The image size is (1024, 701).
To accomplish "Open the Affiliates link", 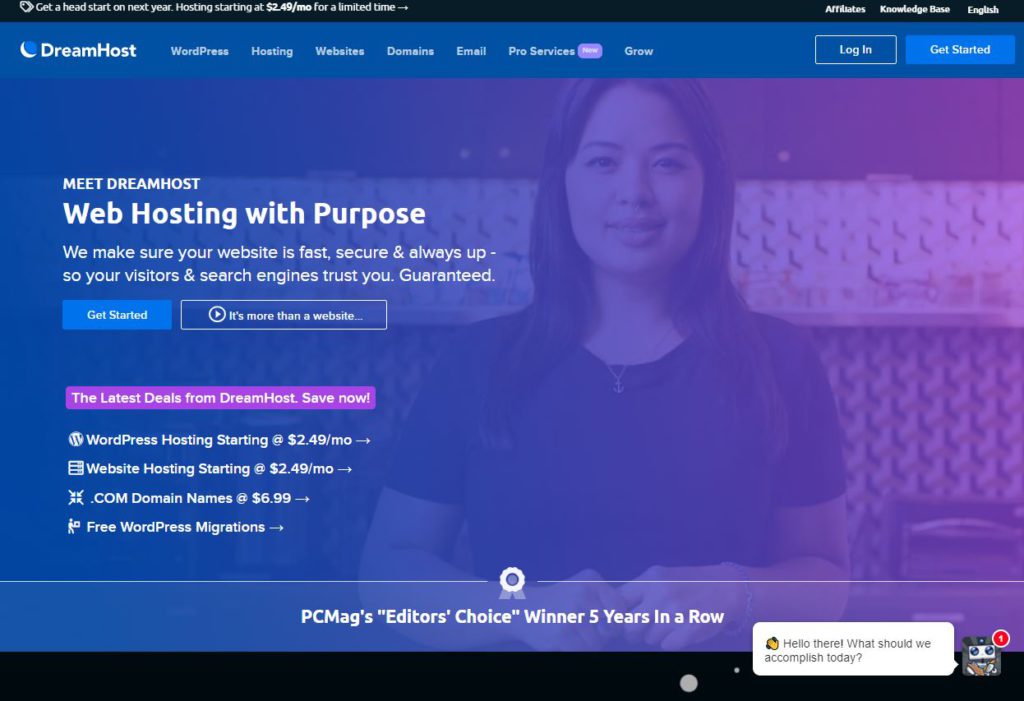I will [845, 9].
